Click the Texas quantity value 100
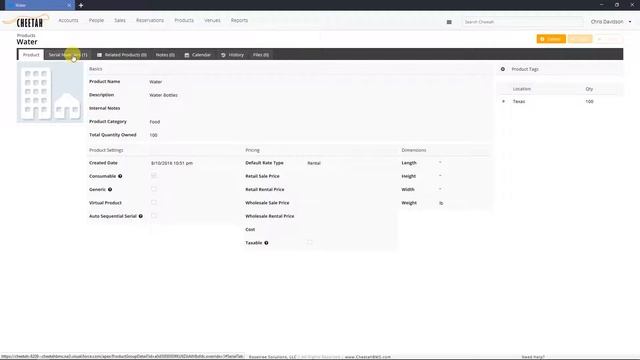The width and height of the screenshot is (640, 360). (x=589, y=102)
